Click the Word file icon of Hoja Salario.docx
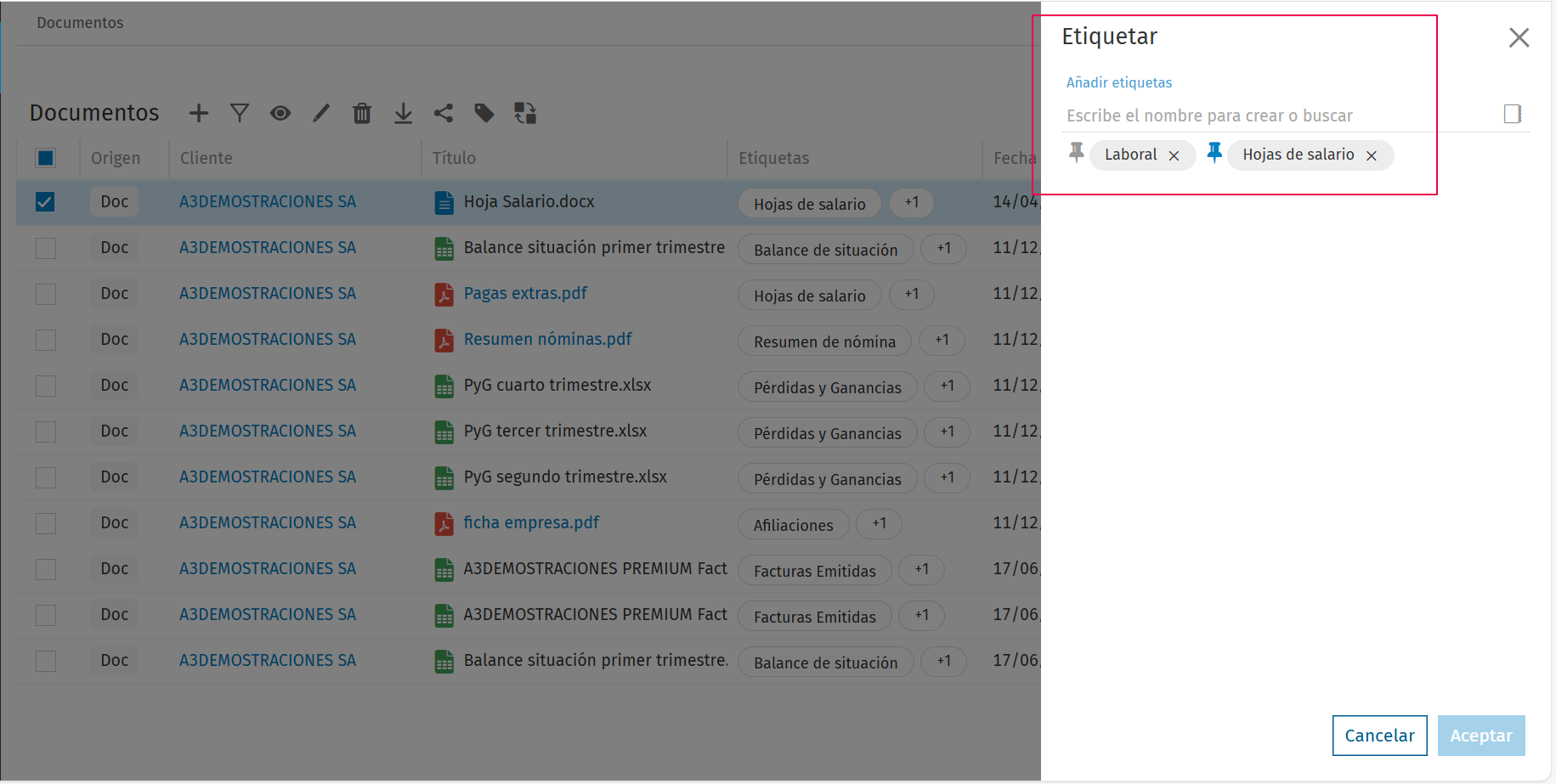 [444, 202]
